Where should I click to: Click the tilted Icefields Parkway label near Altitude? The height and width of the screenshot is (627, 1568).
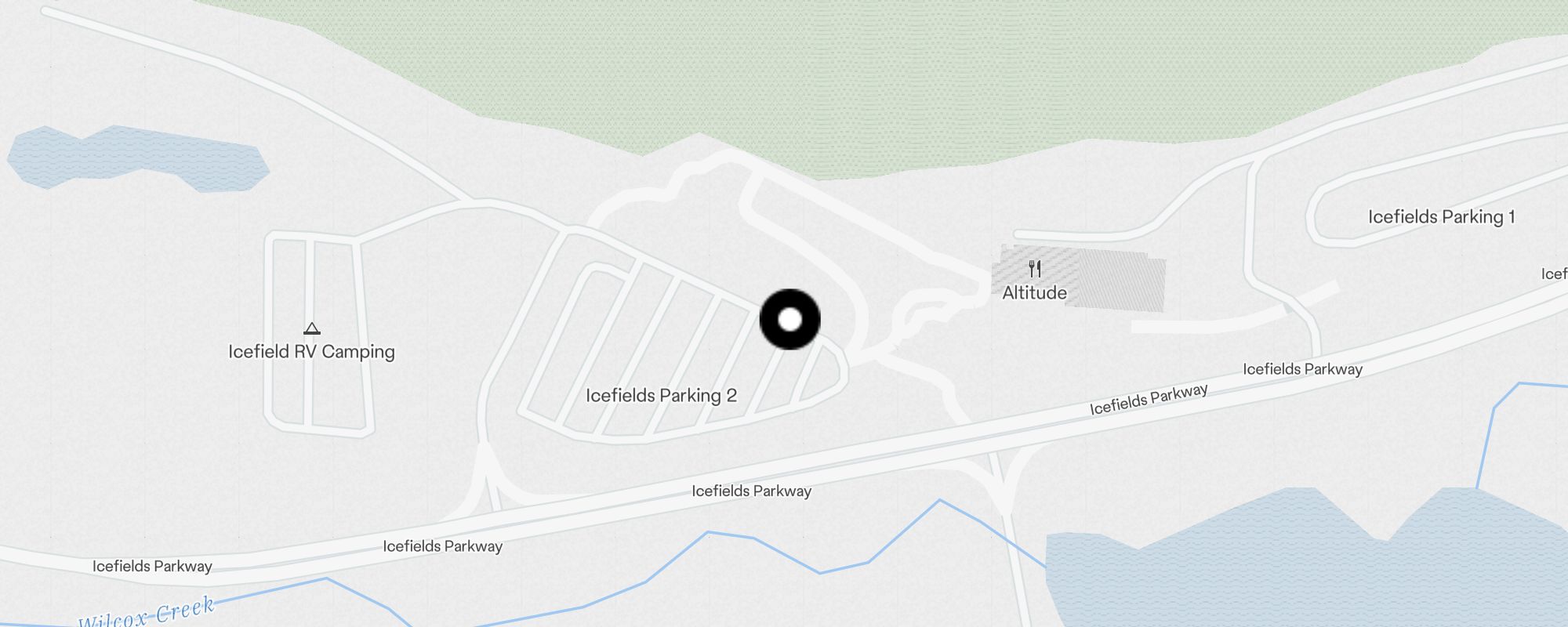1149,399
